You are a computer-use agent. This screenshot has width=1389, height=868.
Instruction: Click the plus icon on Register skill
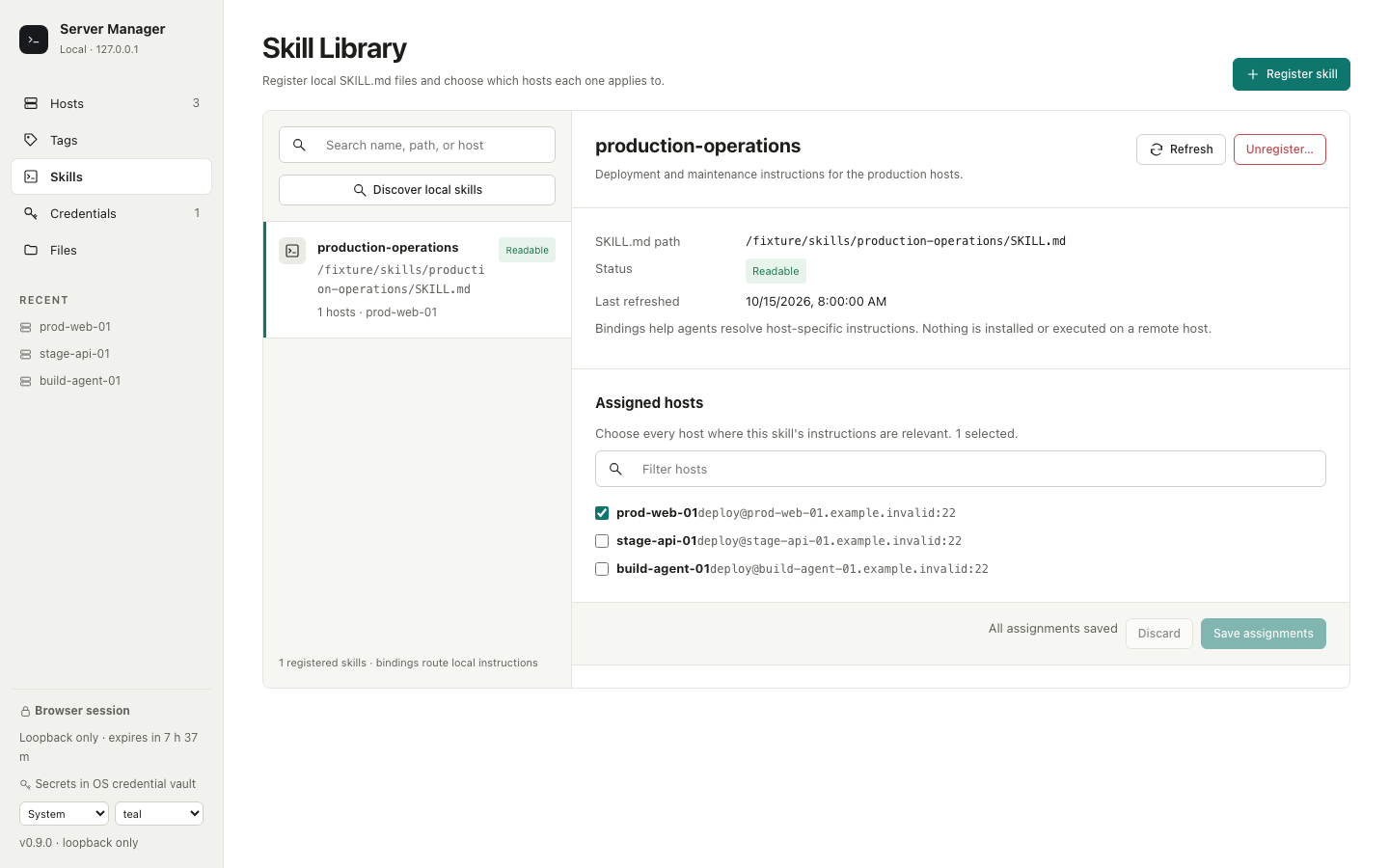(1253, 74)
